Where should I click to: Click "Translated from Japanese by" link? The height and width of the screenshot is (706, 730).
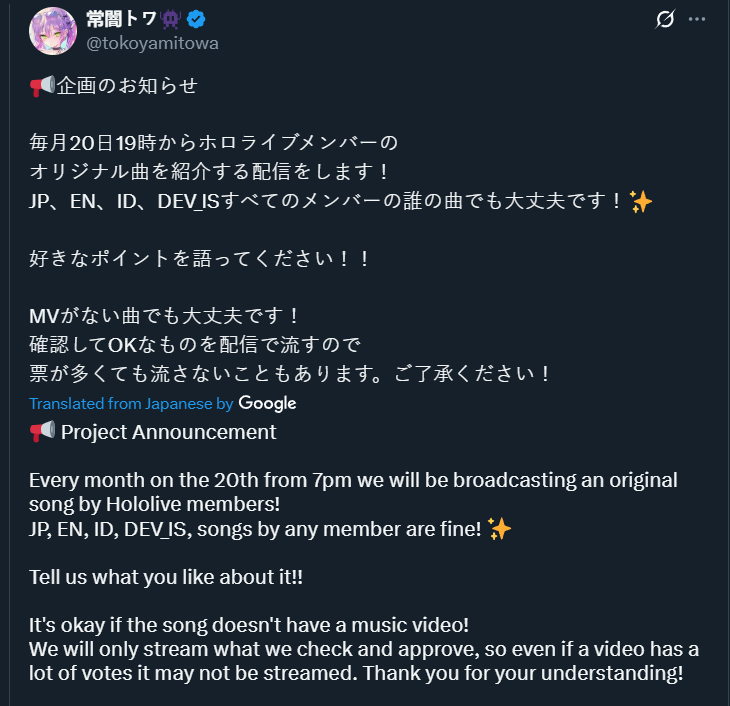pyautogui.click(x=131, y=404)
